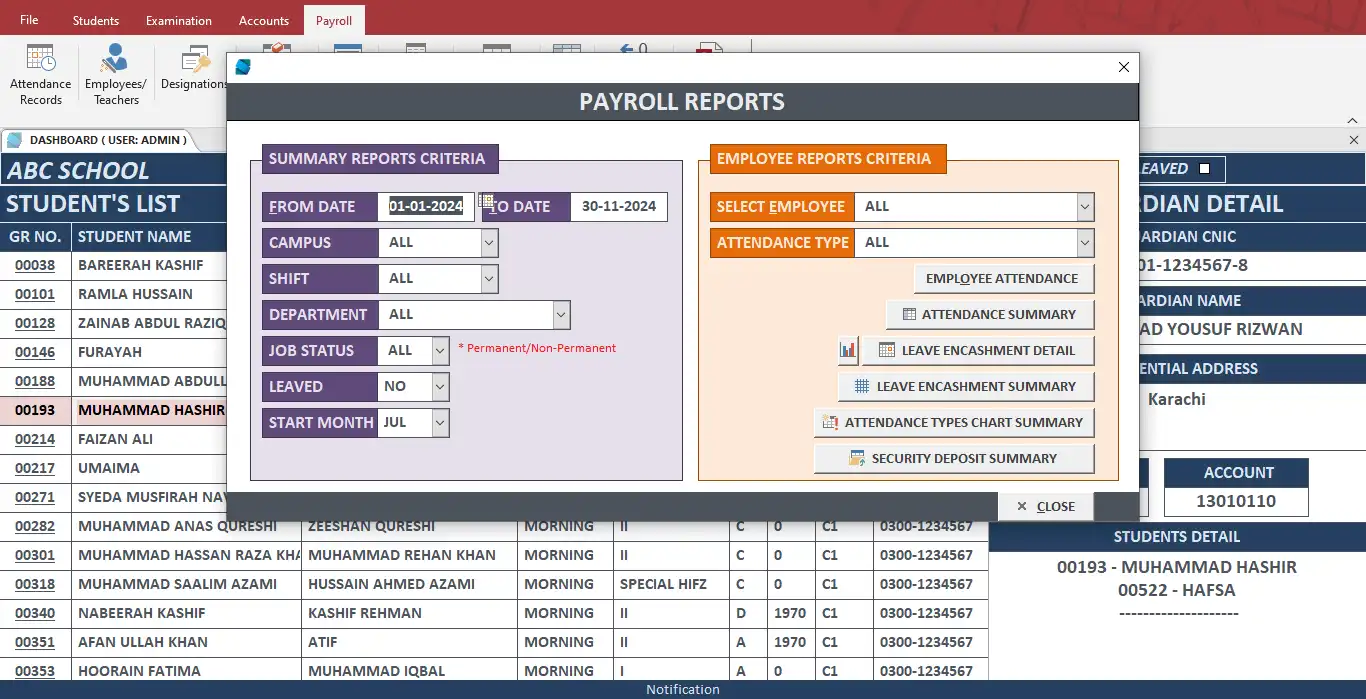Change the START MONTH dropdown
This screenshot has width=1366, height=699.
click(x=441, y=422)
